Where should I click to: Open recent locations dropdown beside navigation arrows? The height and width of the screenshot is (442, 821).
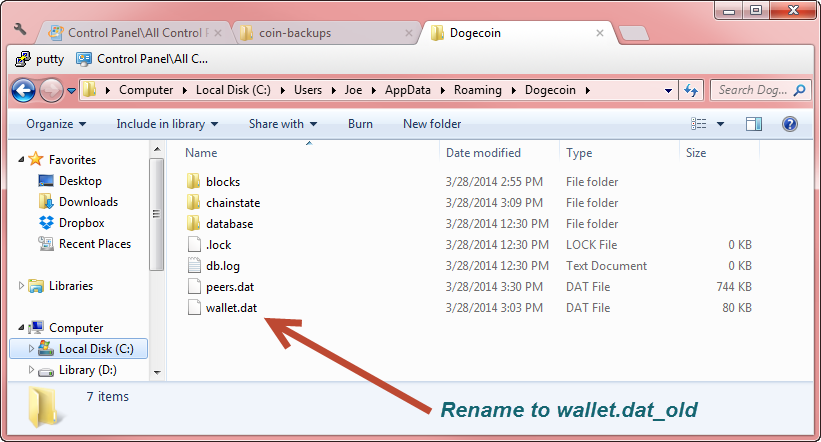tap(72, 91)
